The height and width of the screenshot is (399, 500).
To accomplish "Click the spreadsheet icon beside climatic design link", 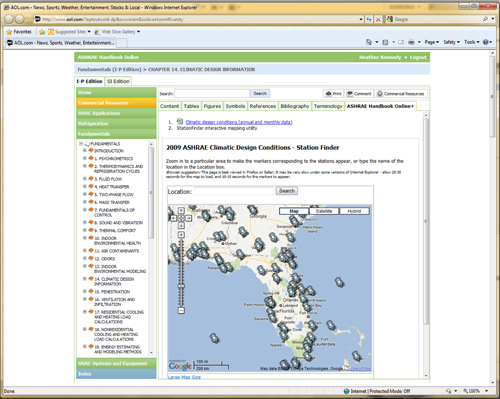I will 180,121.
